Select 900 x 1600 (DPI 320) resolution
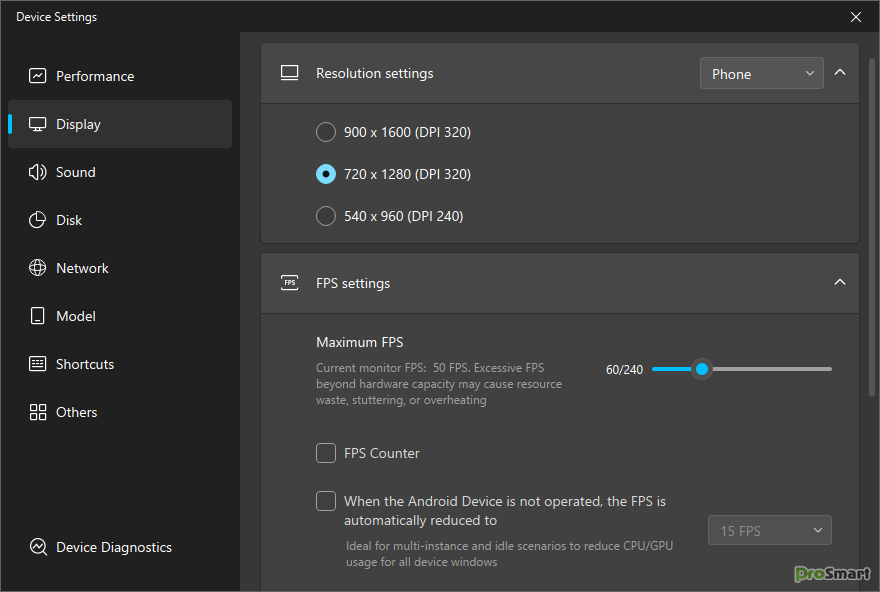 [326, 132]
